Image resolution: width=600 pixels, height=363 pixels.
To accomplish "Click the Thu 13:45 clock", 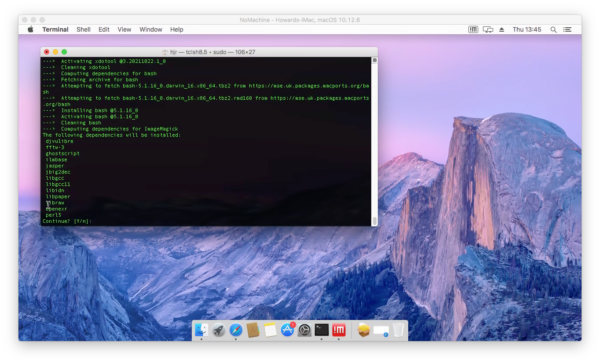I will pyautogui.click(x=527, y=29).
